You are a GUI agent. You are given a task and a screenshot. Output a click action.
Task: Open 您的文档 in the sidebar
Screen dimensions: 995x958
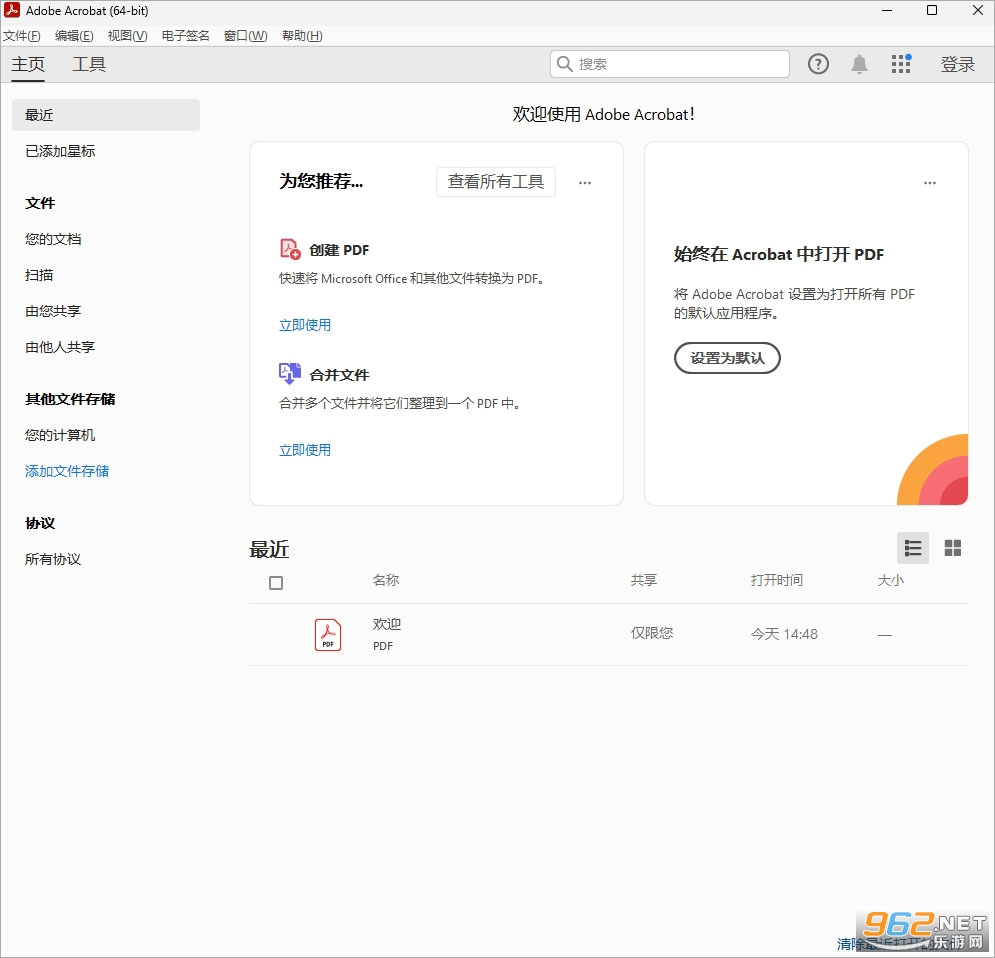click(x=53, y=239)
